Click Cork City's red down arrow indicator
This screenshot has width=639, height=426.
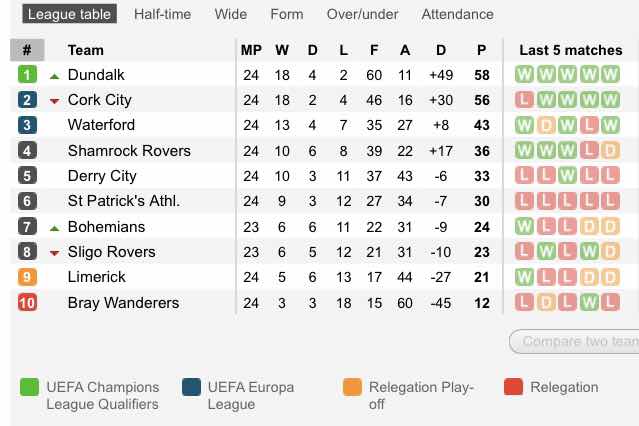(x=55, y=101)
